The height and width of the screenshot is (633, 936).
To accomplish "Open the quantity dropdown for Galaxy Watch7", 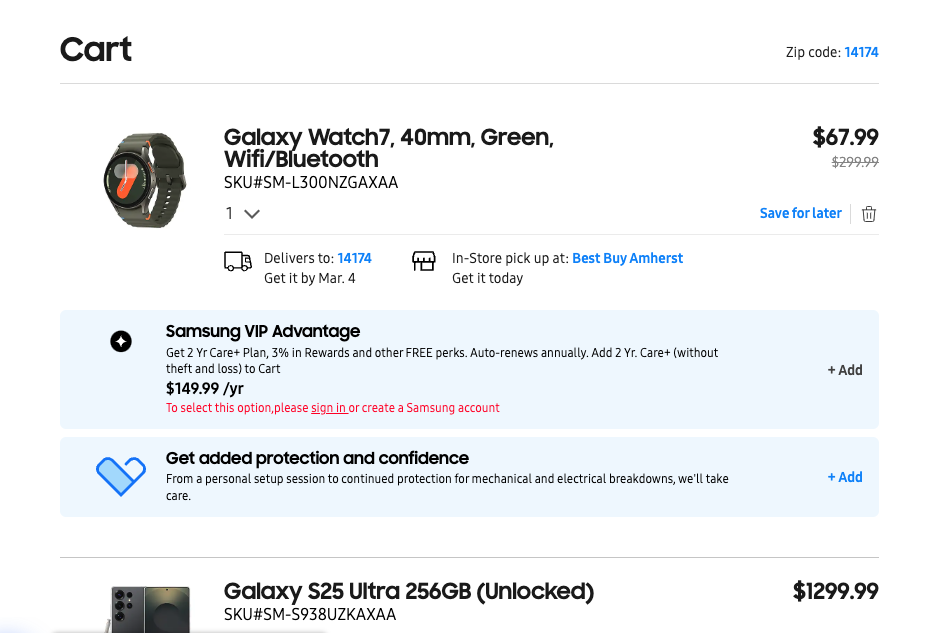I will tap(241, 213).
